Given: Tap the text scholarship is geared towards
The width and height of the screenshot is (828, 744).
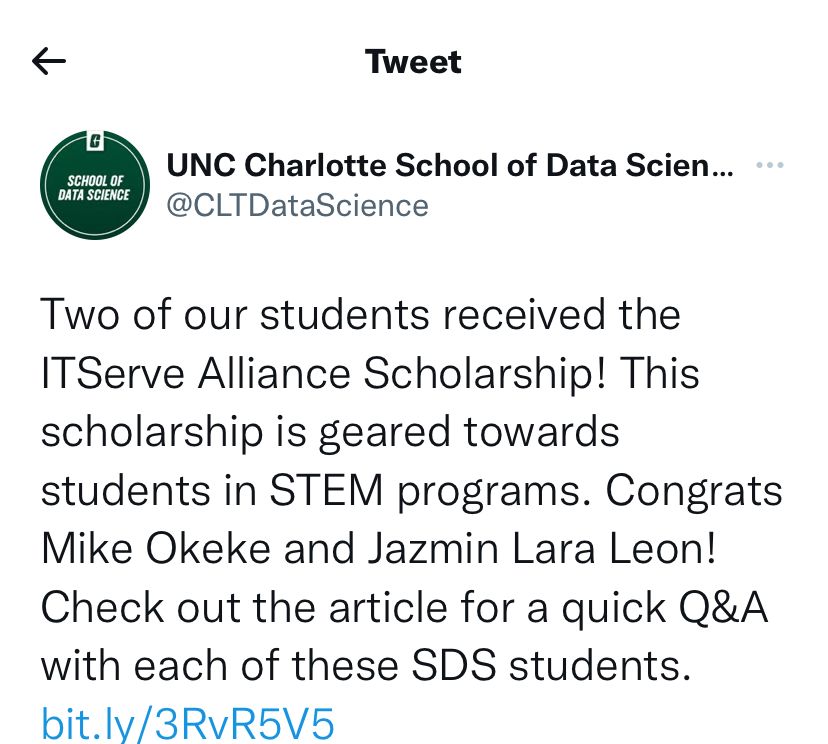Looking at the screenshot, I should tap(330, 432).
